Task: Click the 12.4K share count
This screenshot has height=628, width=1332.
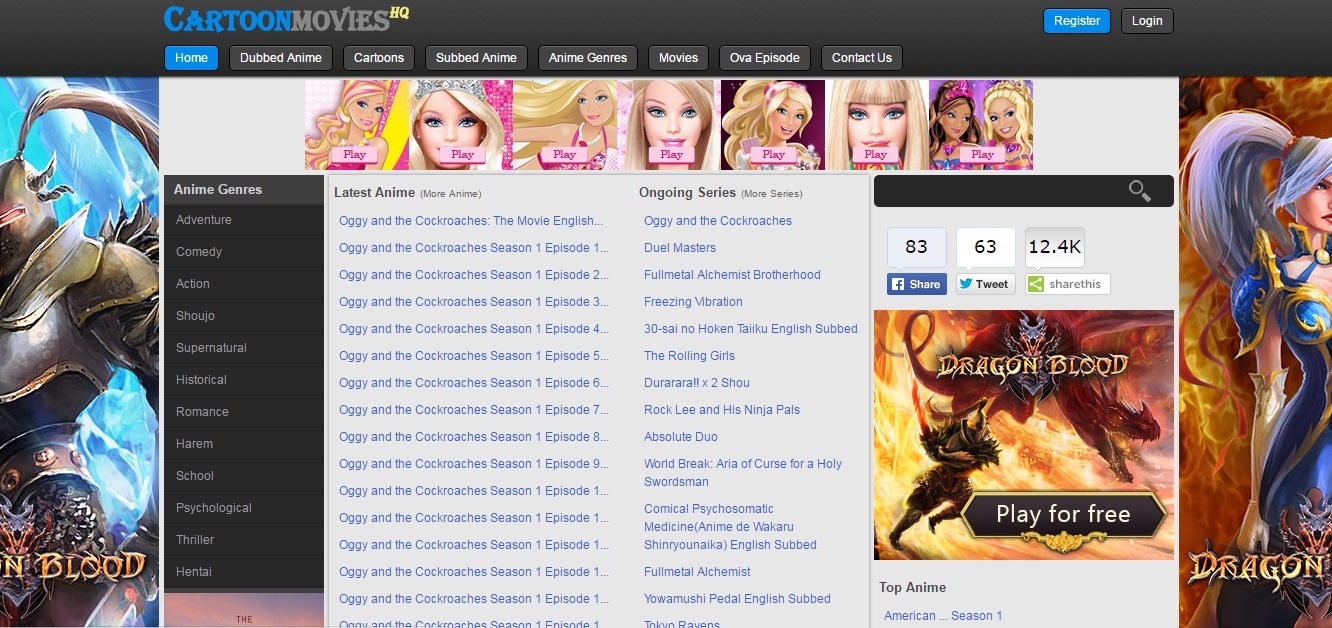Action: pyautogui.click(x=1054, y=247)
